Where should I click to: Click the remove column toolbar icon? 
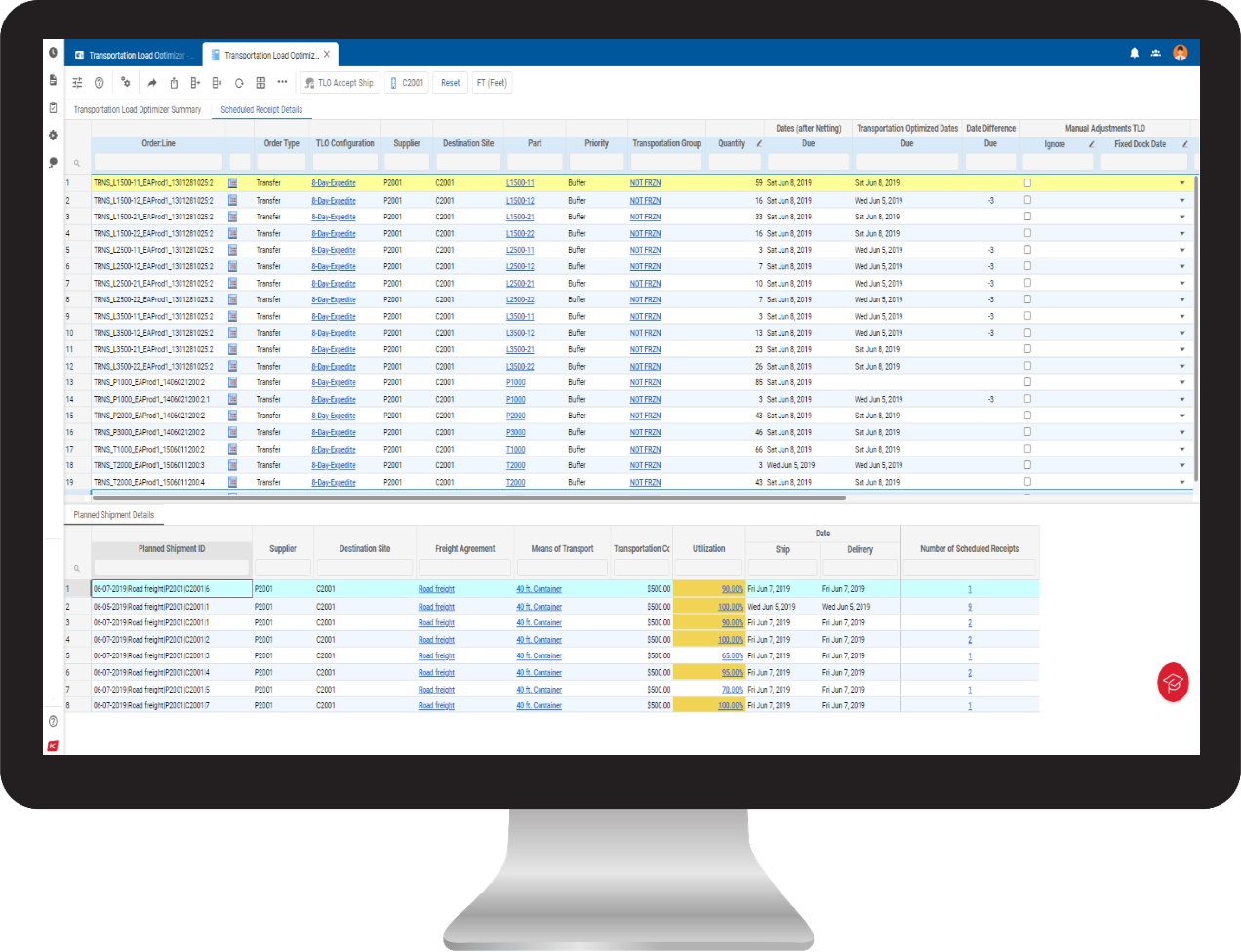[218, 82]
